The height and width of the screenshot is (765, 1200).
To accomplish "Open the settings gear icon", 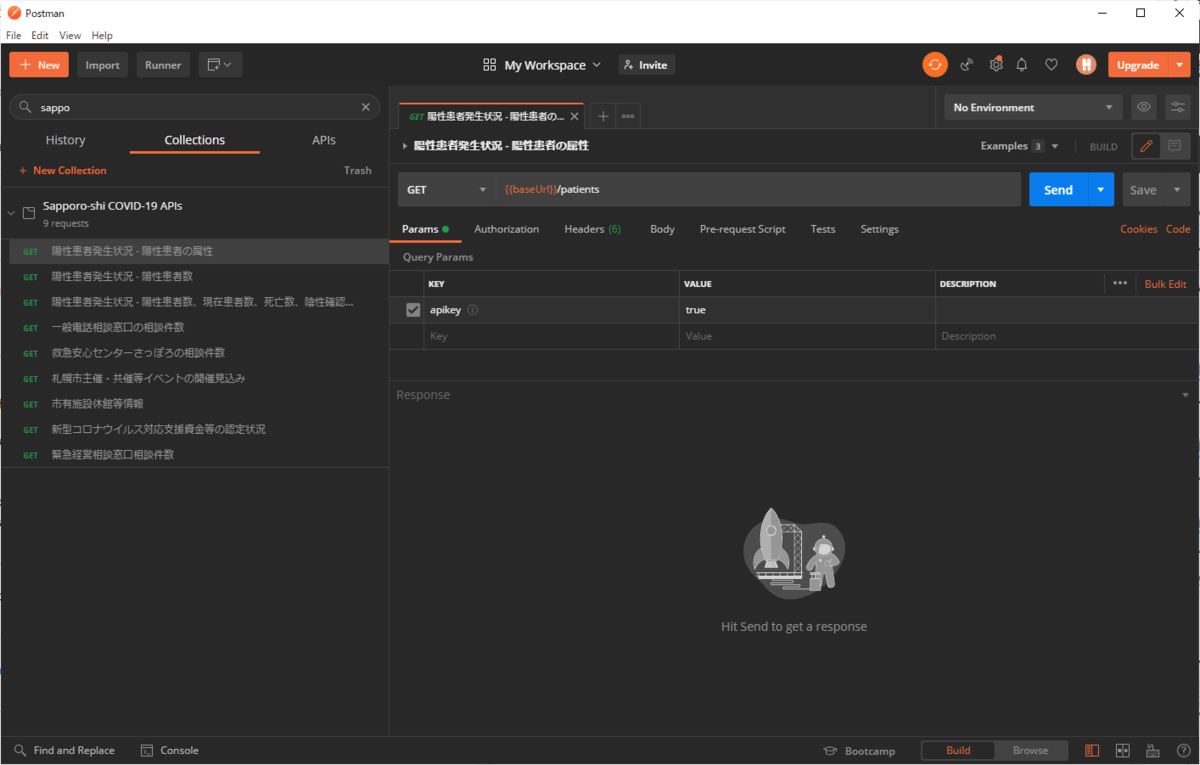I will coord(996,65).
